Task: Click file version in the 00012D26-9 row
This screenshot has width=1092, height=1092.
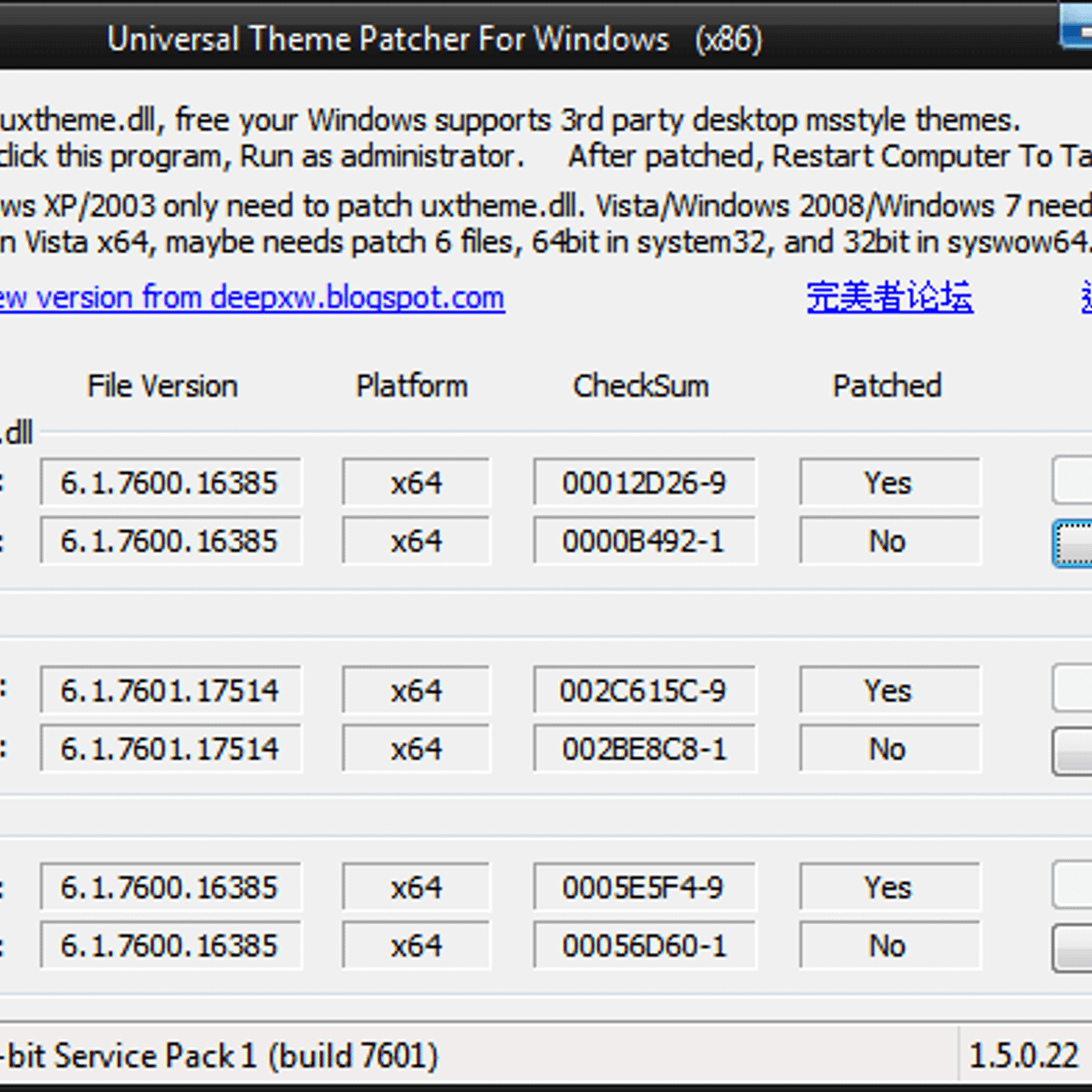Action: [171, 483]
